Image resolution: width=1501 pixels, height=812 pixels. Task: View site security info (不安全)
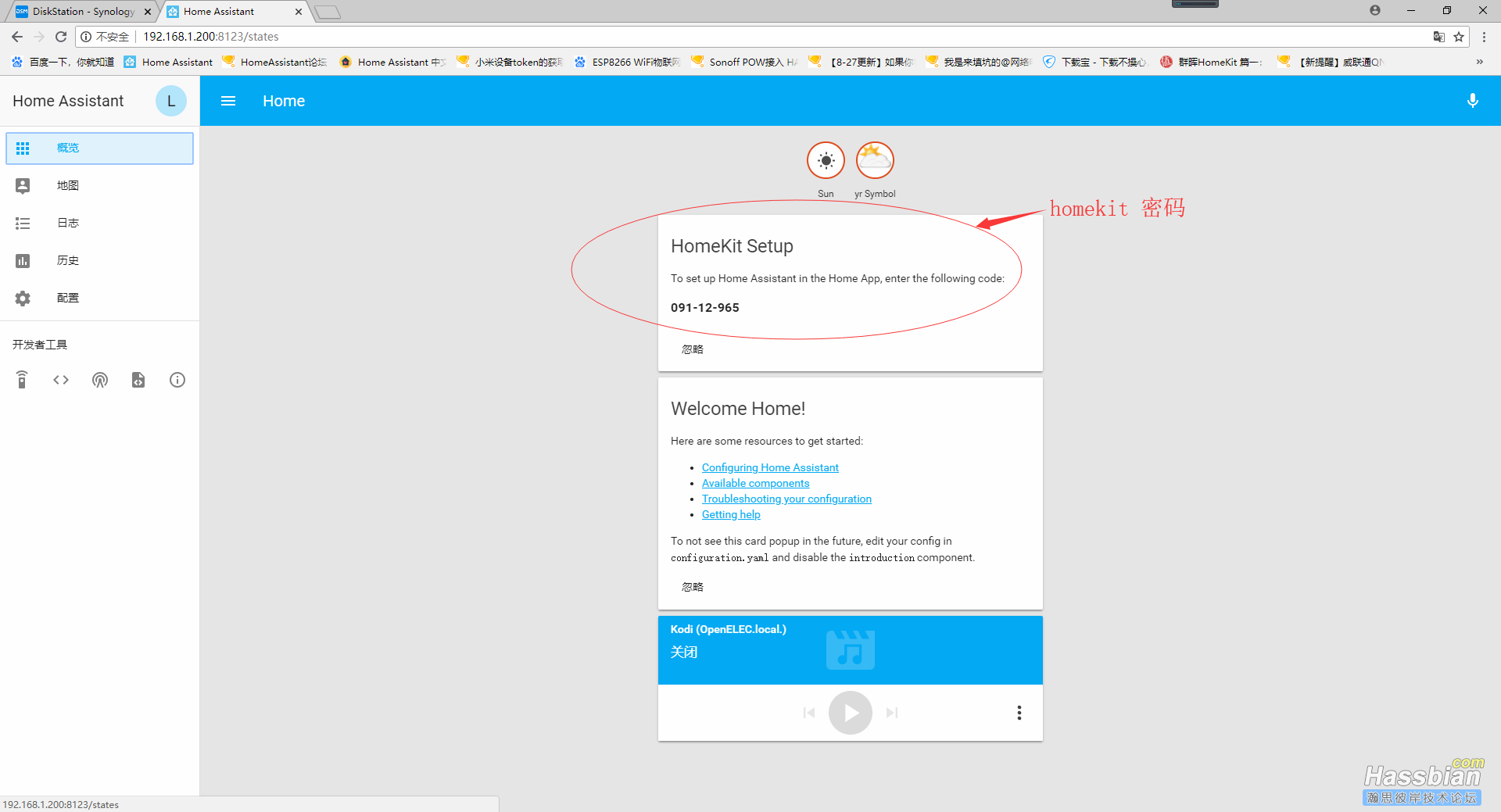(x=105, y=37)
